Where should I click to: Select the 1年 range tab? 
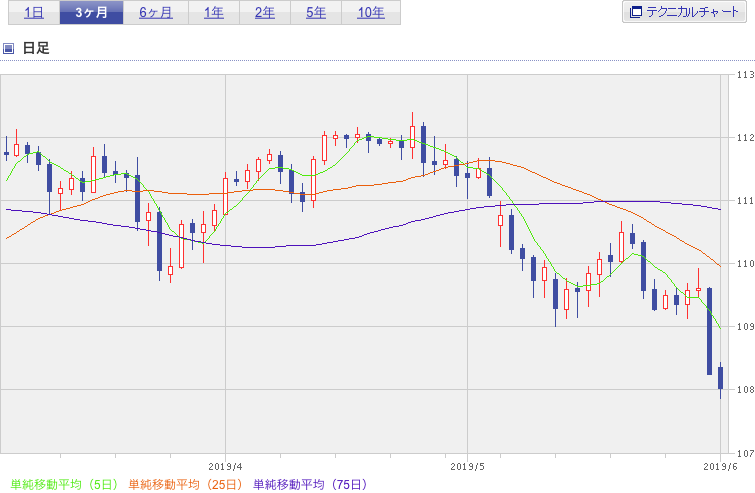click(214, 13)
